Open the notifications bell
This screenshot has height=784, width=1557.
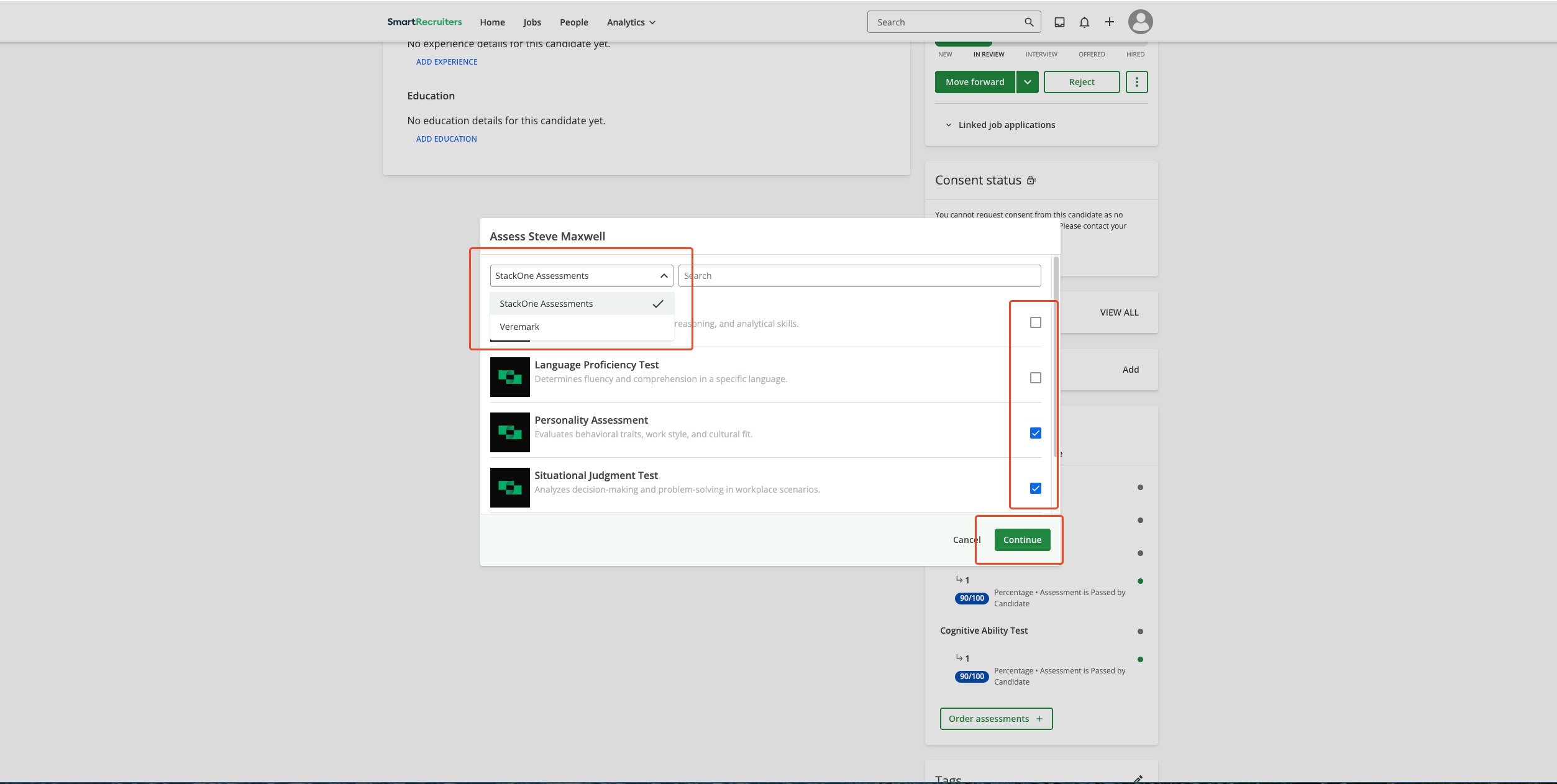click(1084, 22)
